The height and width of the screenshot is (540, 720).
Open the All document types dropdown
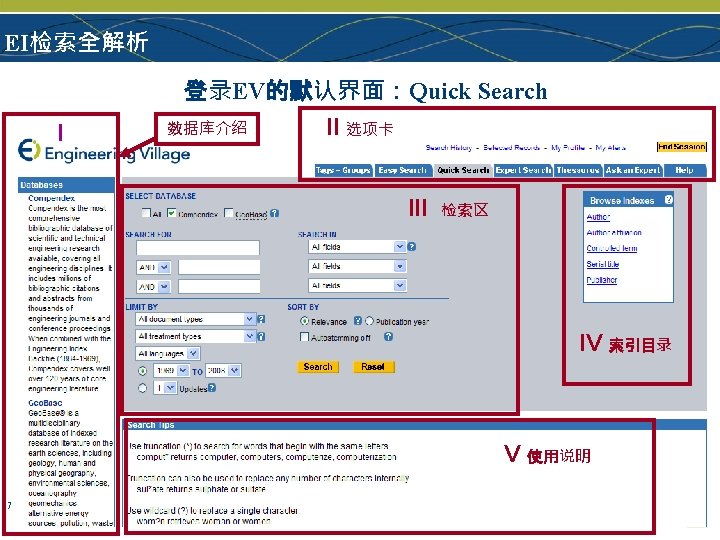click(196, 319)
